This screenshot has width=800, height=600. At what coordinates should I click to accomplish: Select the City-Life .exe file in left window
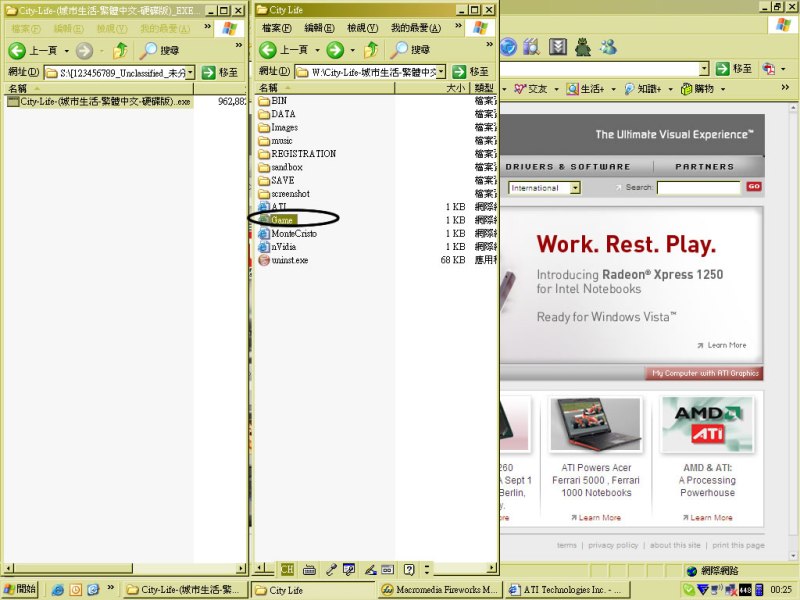99,102
